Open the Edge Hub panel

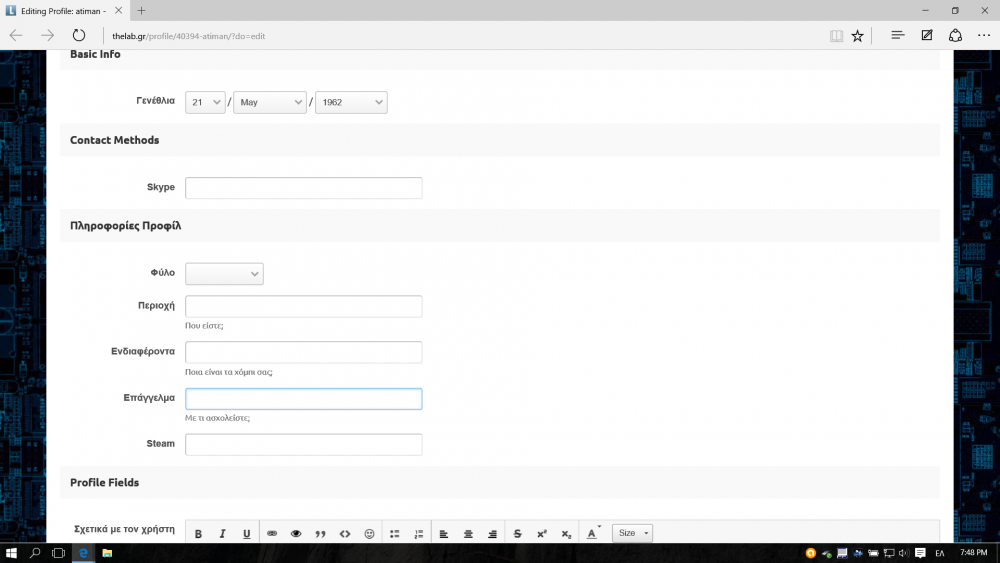897,36
